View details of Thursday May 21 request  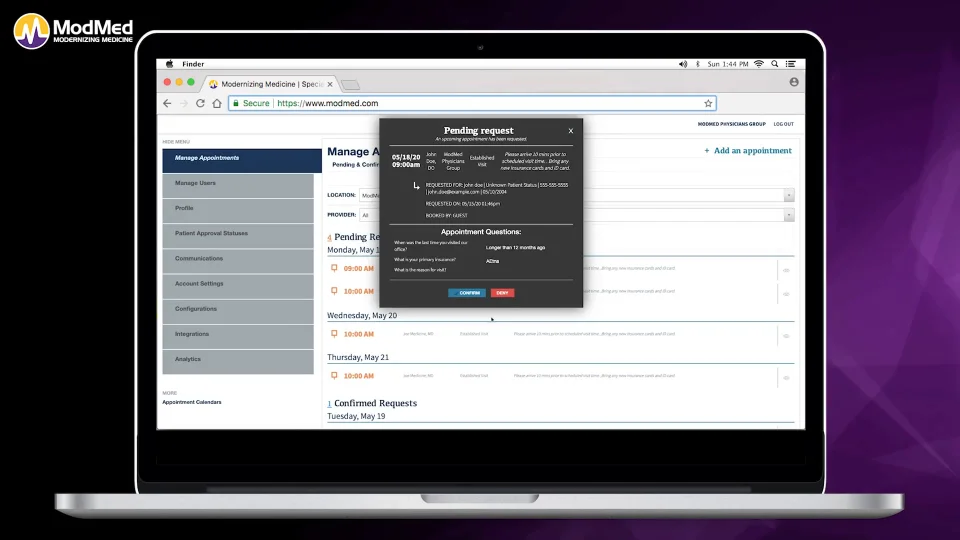[786, 378]
